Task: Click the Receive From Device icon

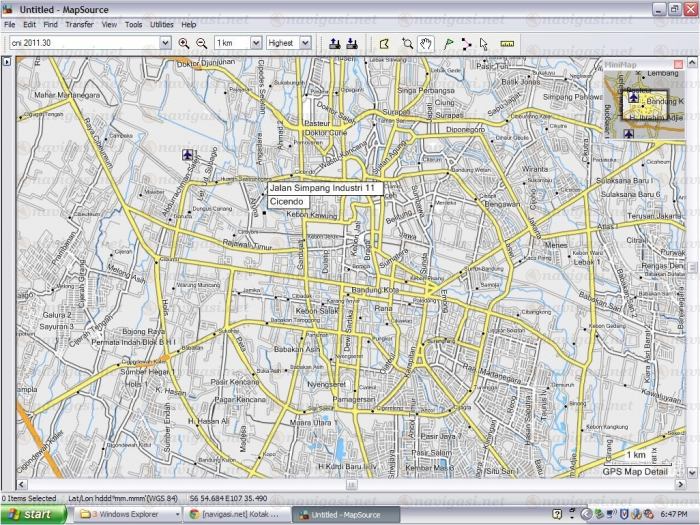Action: coord(352,43)
